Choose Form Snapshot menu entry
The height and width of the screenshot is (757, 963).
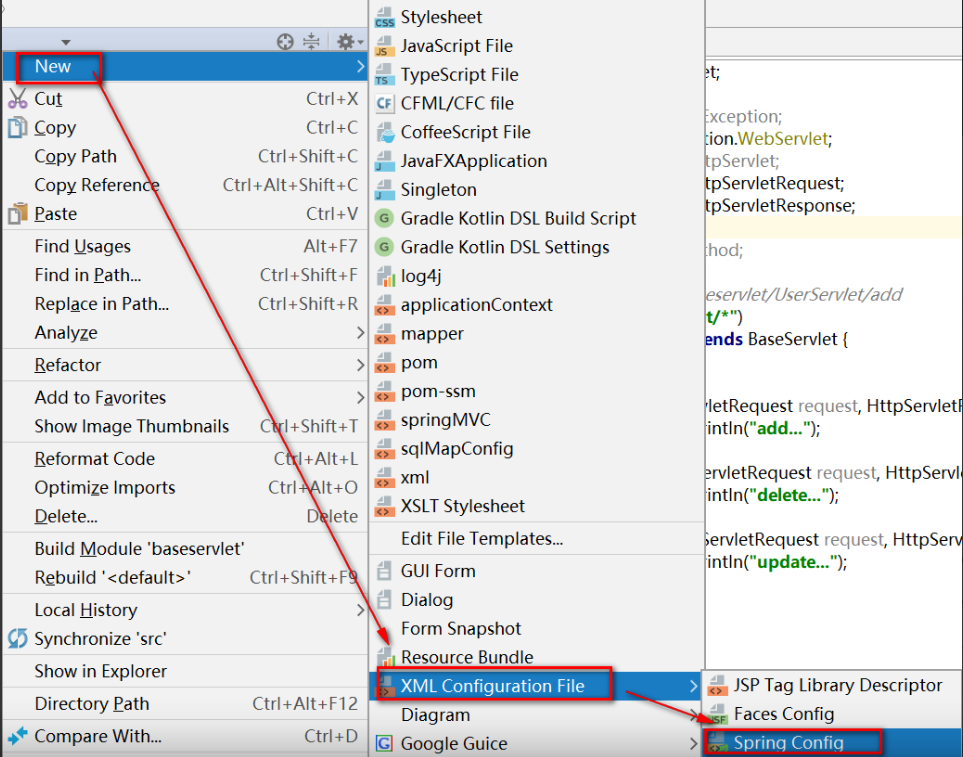(536, 629)
